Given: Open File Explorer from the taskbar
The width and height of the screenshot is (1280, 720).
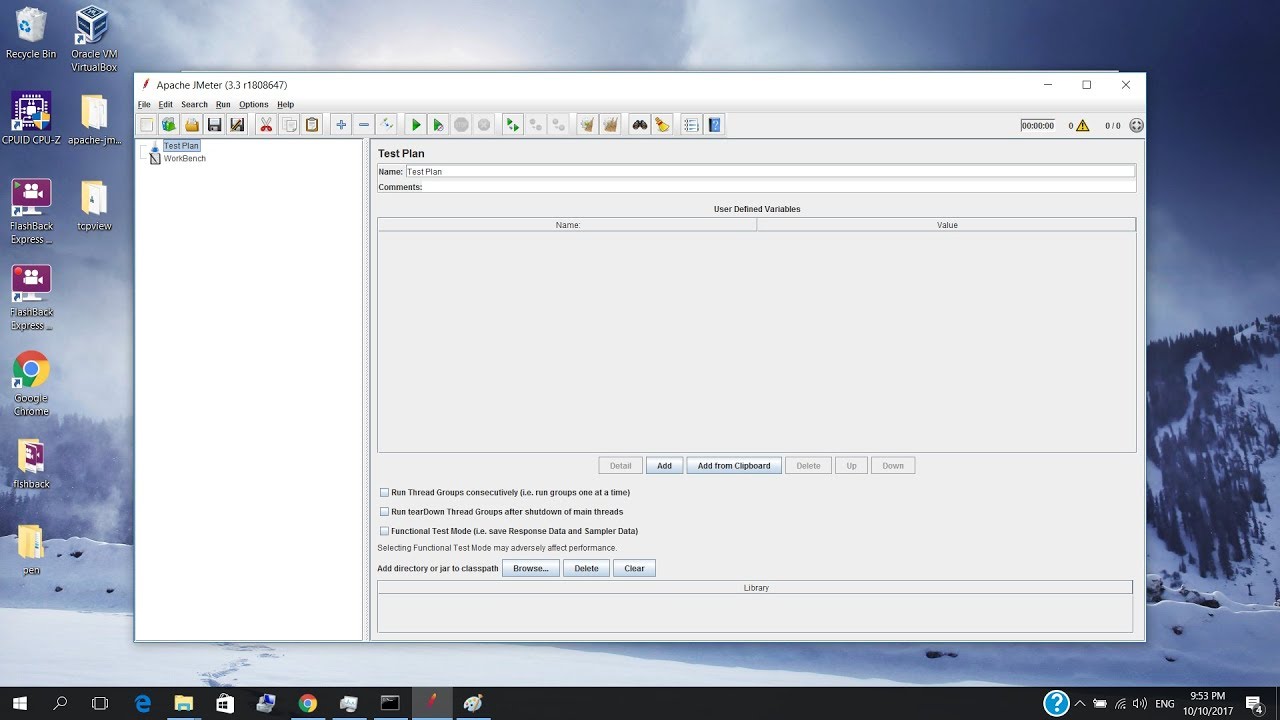Looking at the screenshot, I should coord(183,703).
